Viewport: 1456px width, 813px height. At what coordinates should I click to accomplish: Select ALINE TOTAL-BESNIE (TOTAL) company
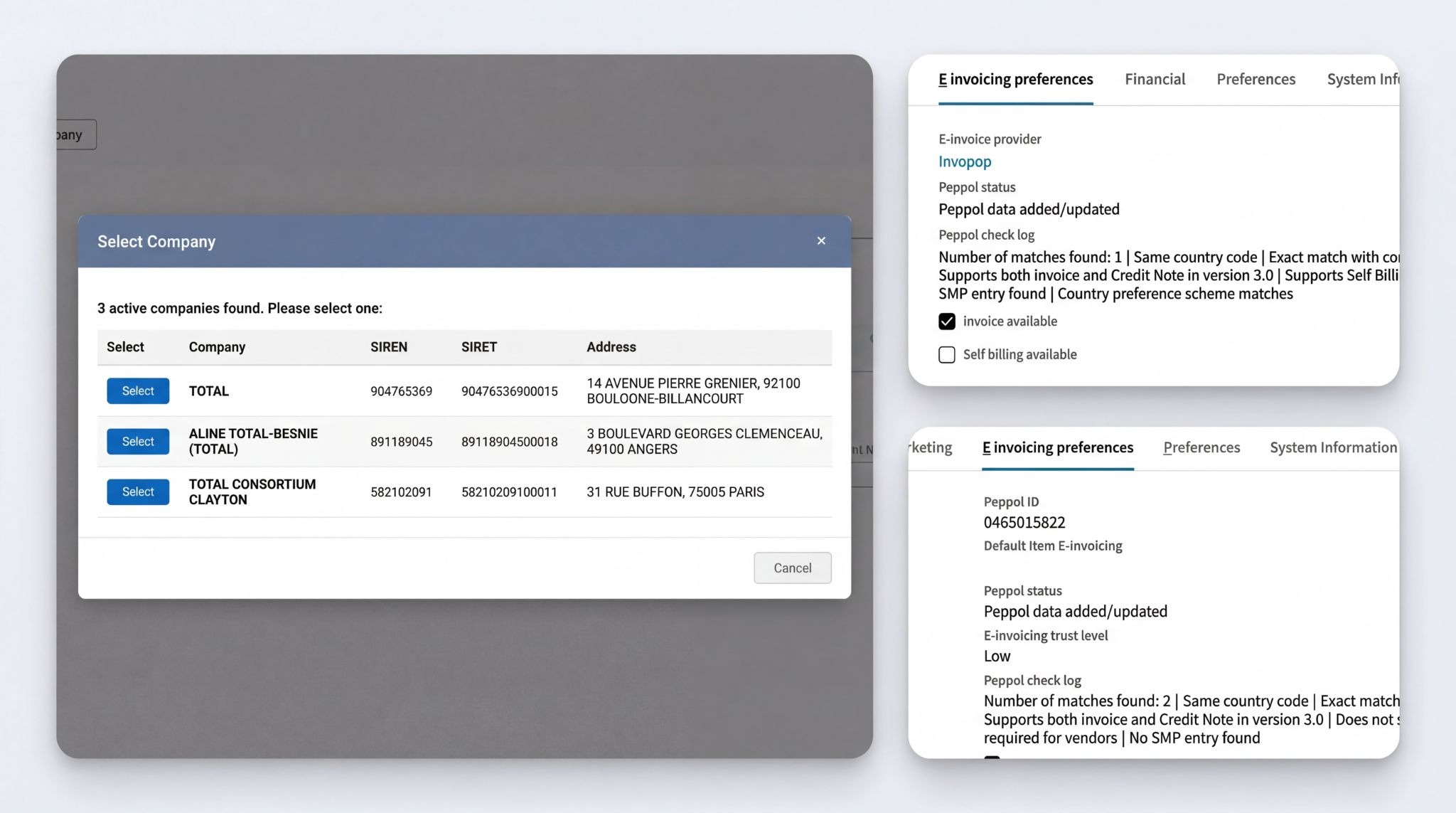[x=137, y=441]
